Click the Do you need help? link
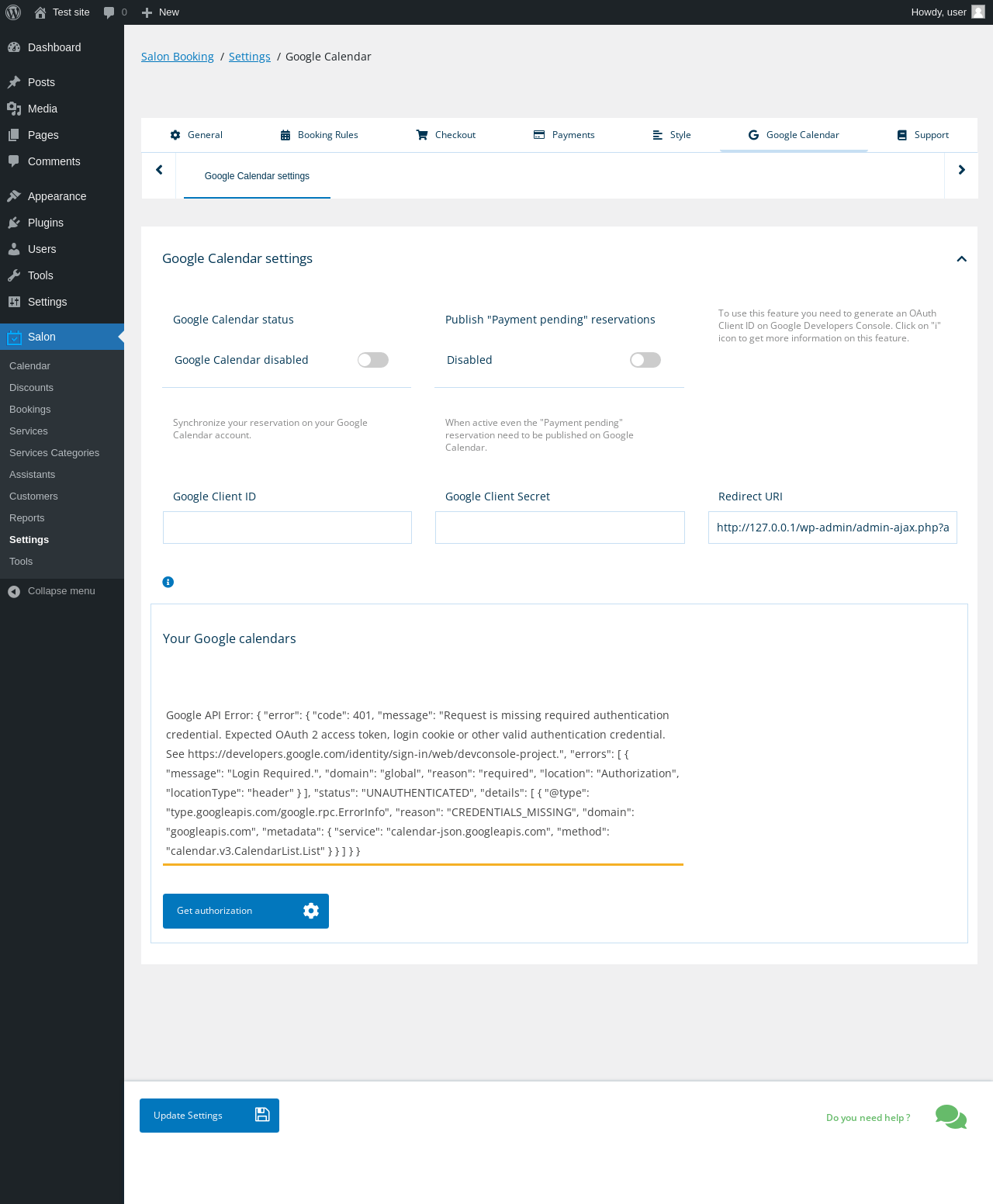The image size is (993, 1204). [x=868, y=1118]
